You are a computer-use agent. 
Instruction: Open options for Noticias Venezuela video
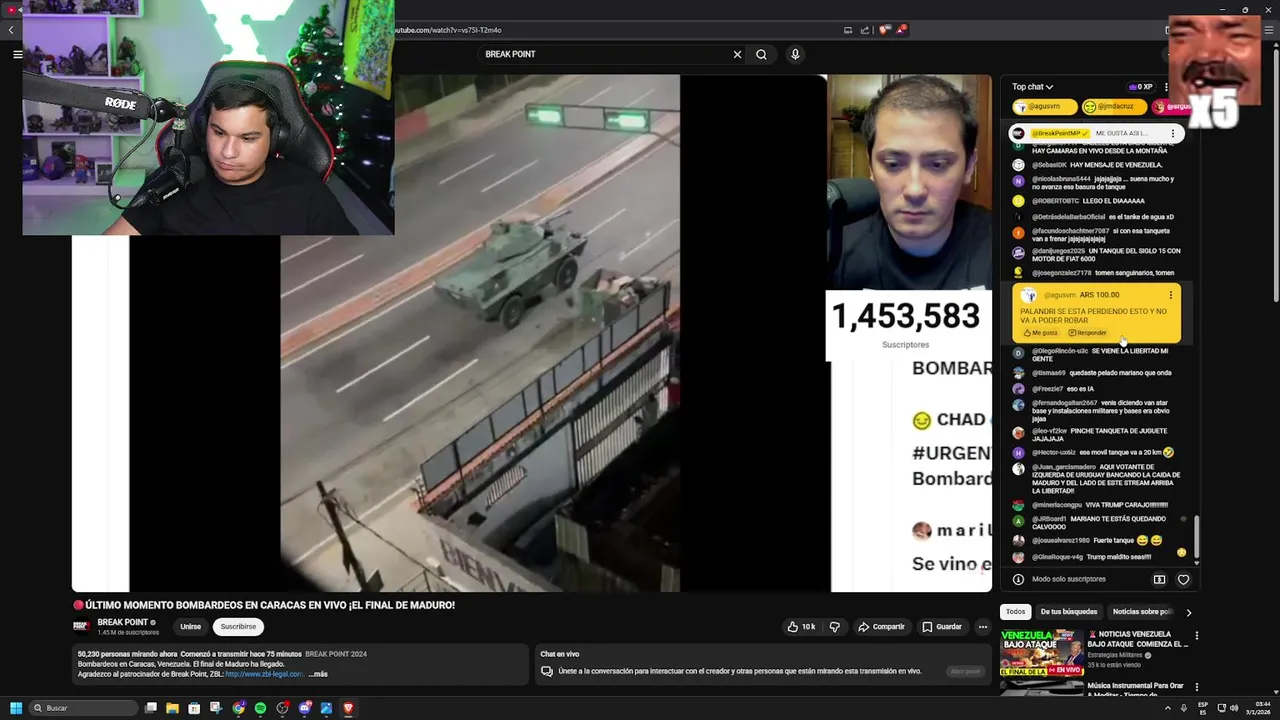point(1196,636)
